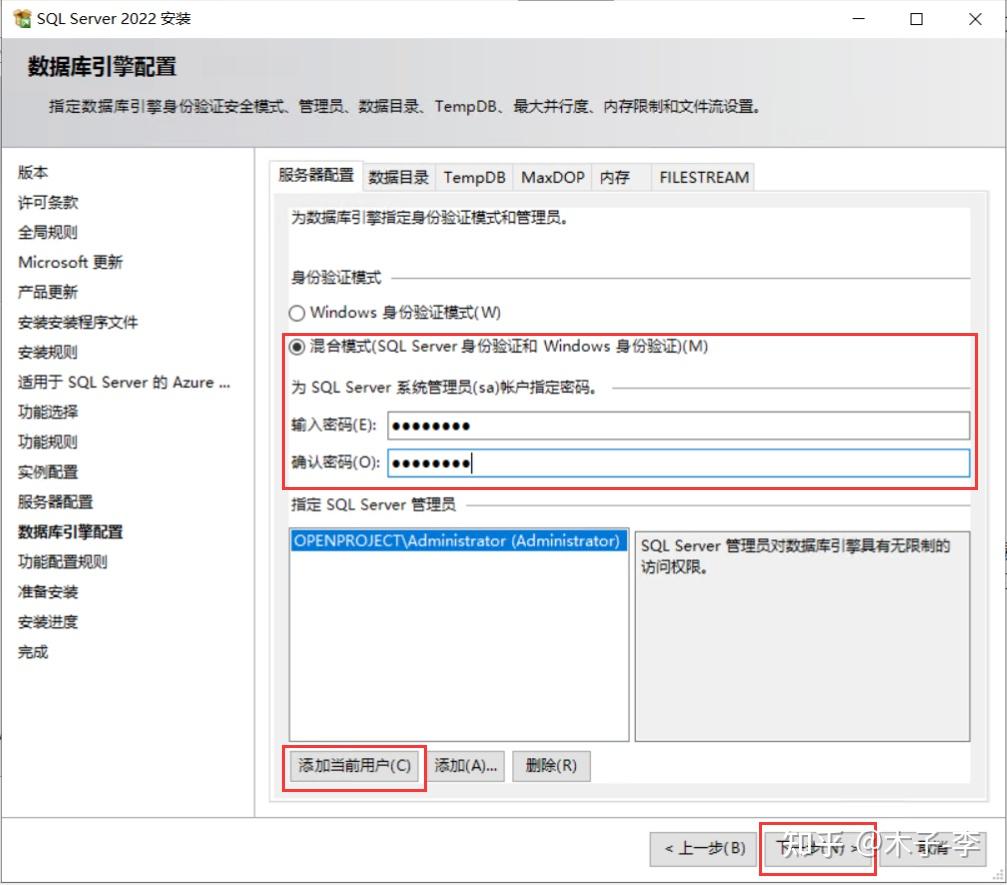Focus the 输入密码 password field

[x=678, y=426]
